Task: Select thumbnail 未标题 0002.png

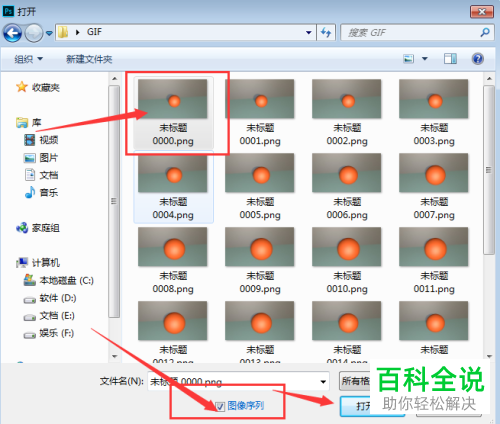Action: click(x=347, y=113)
